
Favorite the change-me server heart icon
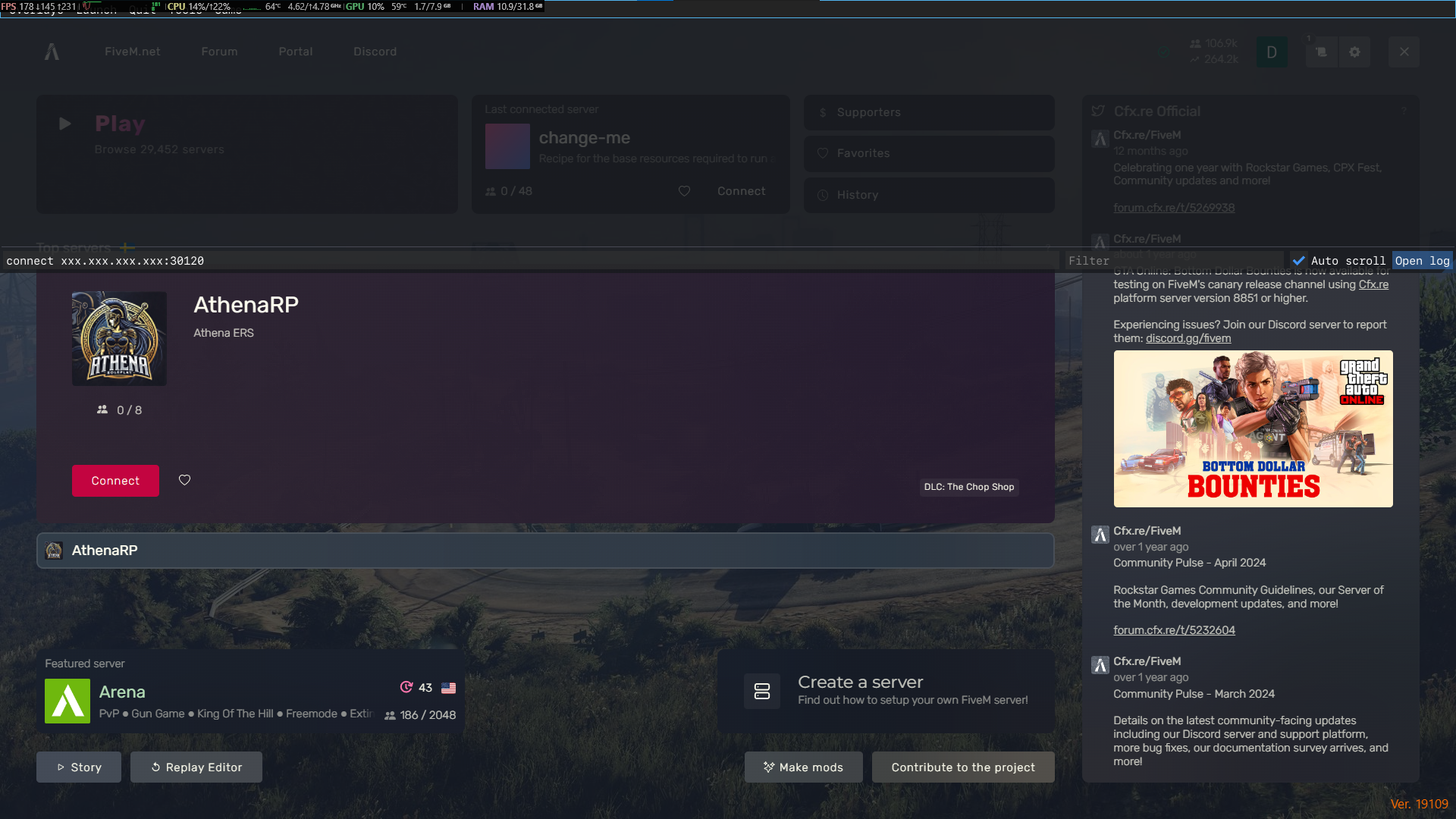pyautogui.click(x=684, y=191)
